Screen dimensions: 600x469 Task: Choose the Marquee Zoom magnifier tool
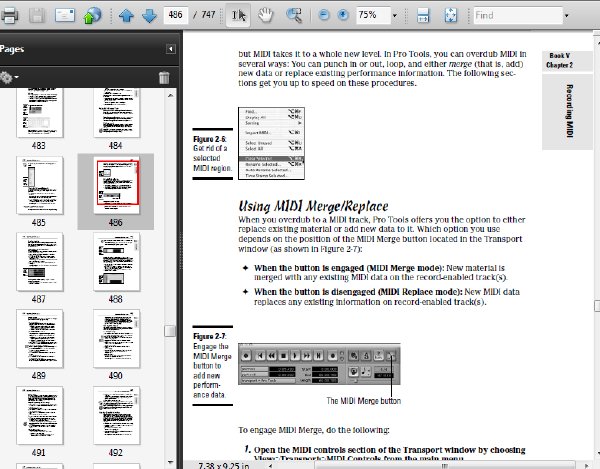point(294,15)
